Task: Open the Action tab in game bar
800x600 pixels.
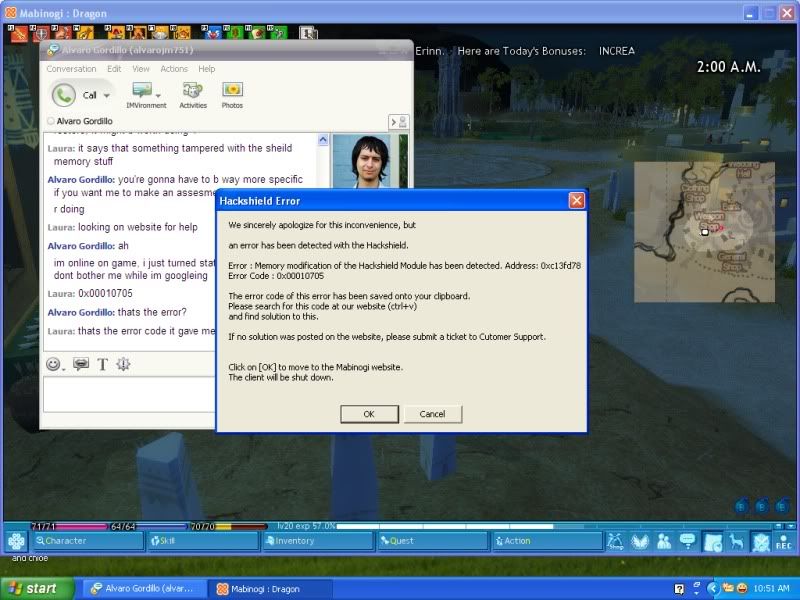Action: tap(549, 541)
